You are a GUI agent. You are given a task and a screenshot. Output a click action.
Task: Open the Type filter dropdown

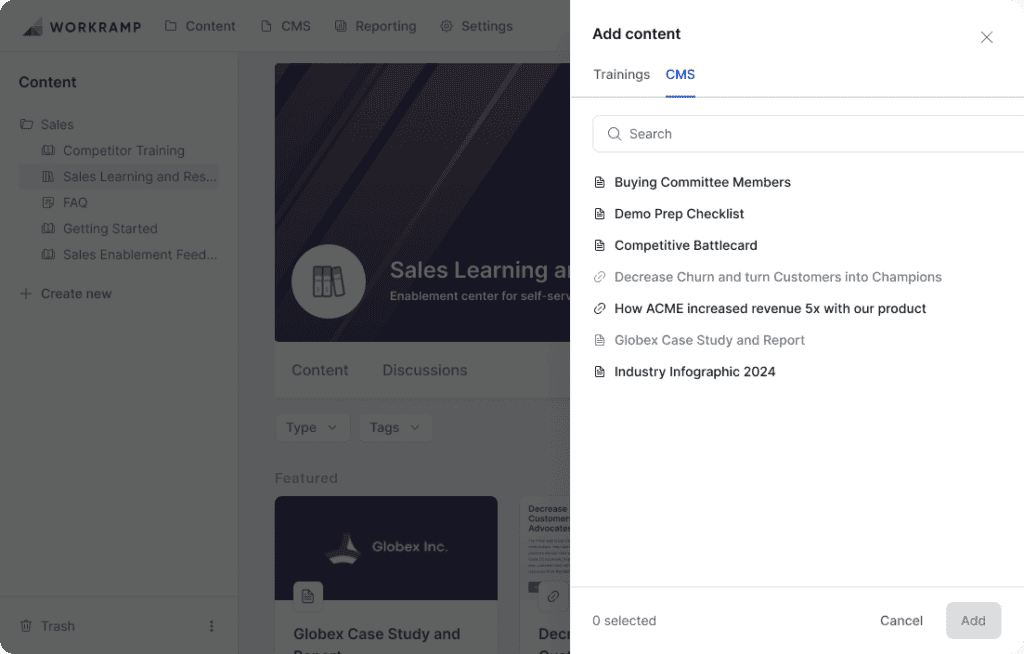[x=312, y=427]
